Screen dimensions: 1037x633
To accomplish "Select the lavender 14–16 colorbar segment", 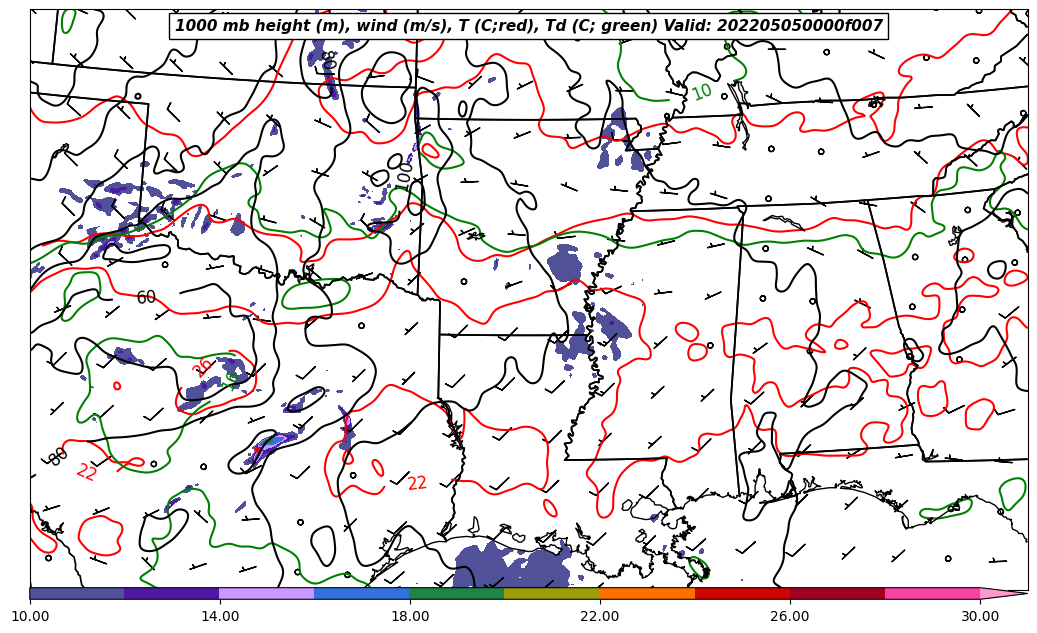I will tap(267, 593).
